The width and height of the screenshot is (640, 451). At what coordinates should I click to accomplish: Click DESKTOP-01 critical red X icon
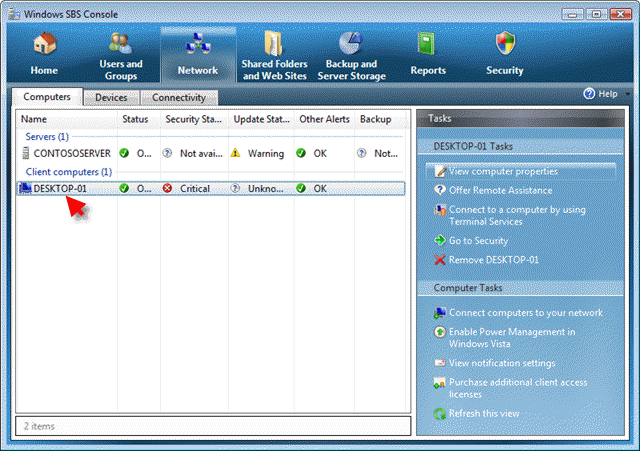[167, 189]
